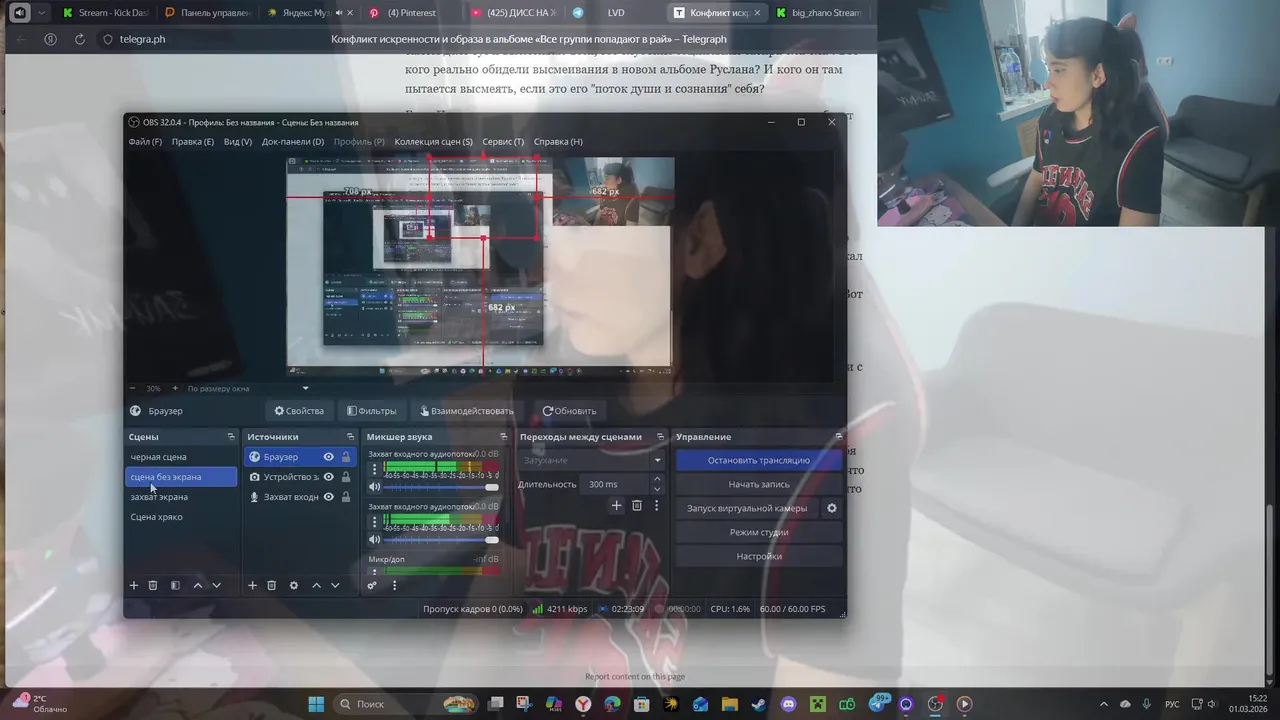The image size is (1280, 720).
Task: Open Вид (V) menu
Action: click(x=238, y=142)
